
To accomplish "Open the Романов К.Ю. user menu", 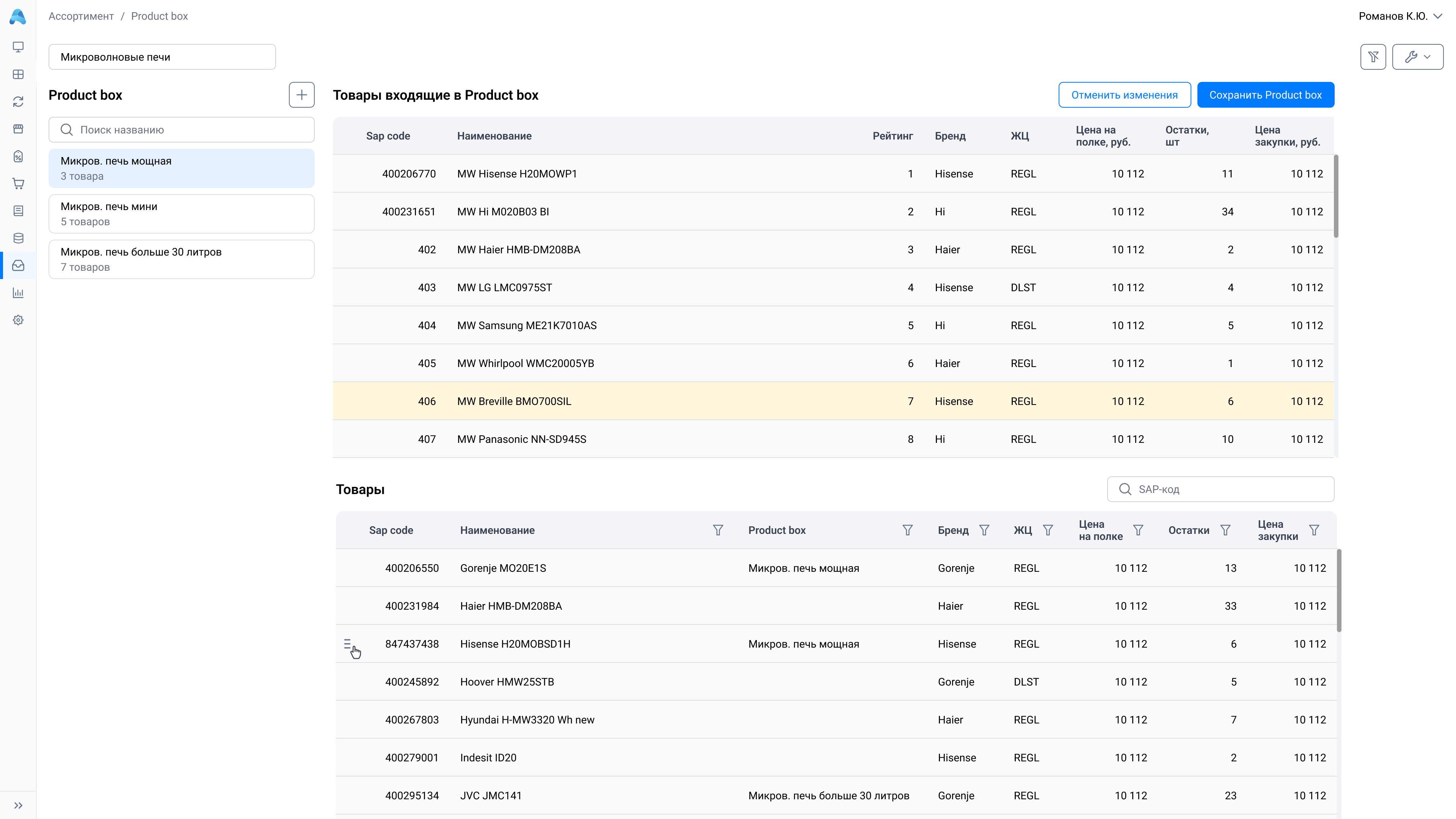I will pos(1401,16).
